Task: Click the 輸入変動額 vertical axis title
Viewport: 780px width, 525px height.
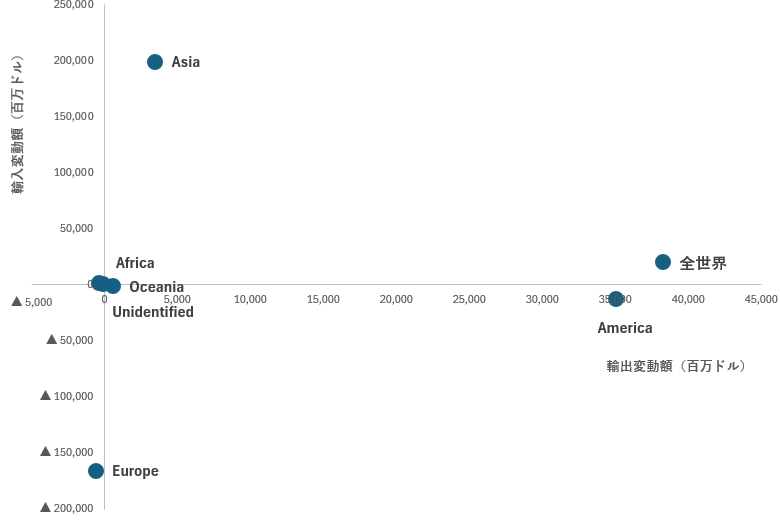Action: pos(17,124)
